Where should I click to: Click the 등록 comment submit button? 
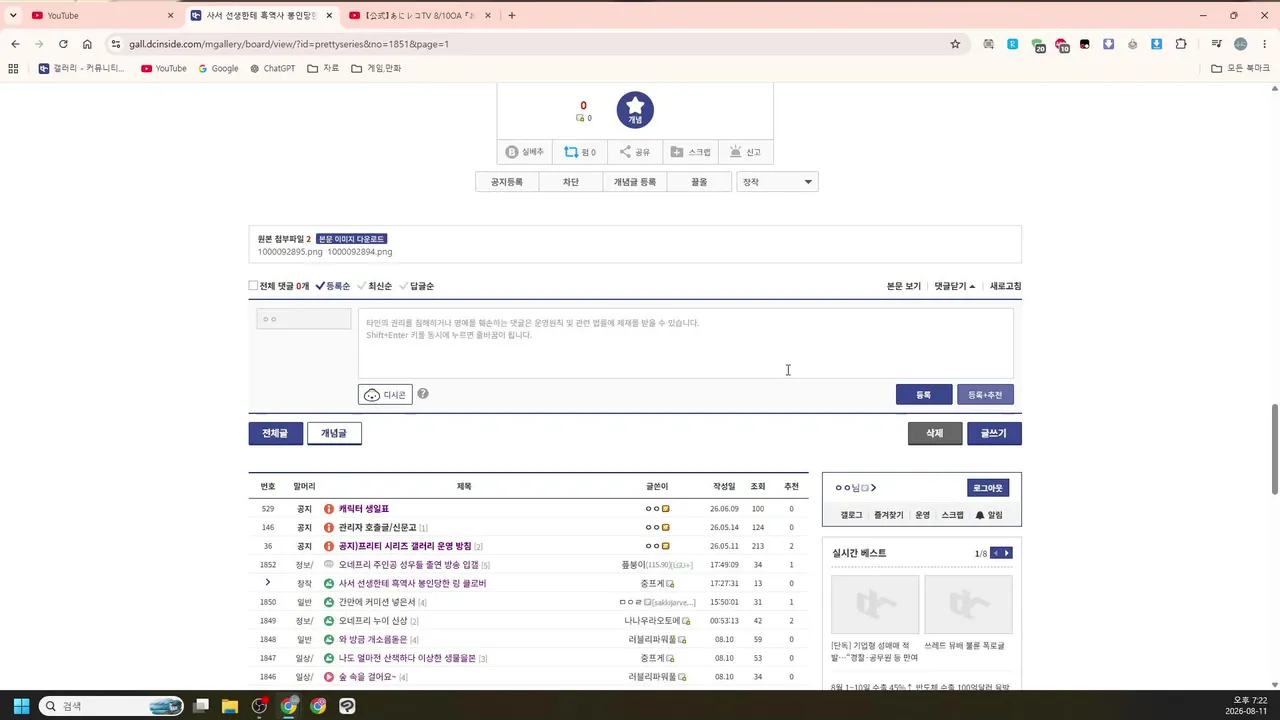point(924,395)
